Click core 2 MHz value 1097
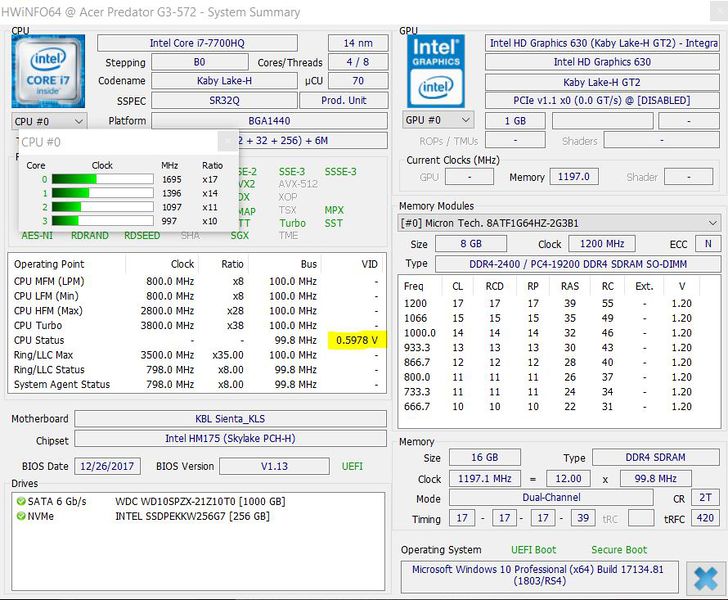The image size is (728, 600). (171, 207)
